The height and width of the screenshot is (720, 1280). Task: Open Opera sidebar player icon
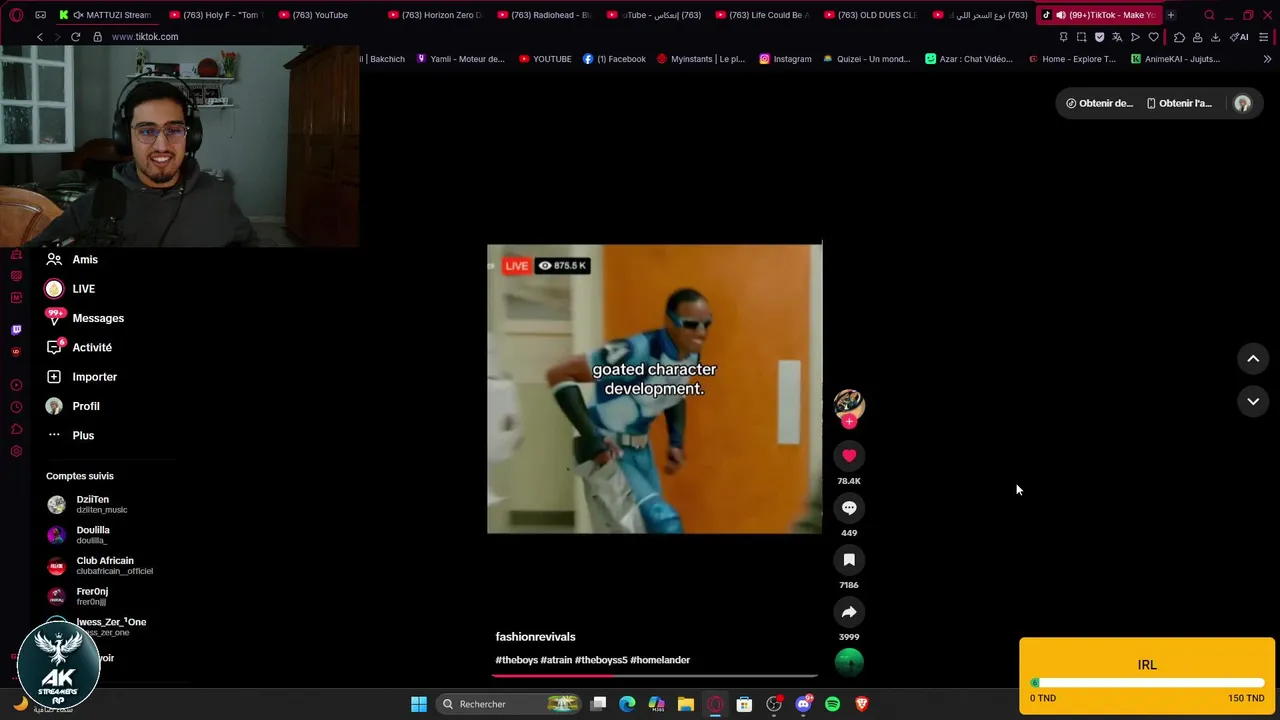pyautogui.click(x=16, y=385)
